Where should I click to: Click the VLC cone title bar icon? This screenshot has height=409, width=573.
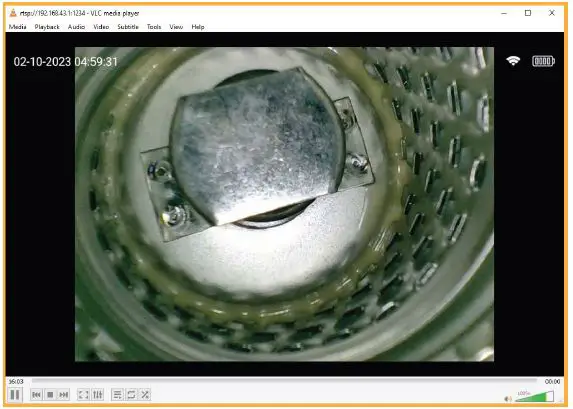[x=13, y=13]
